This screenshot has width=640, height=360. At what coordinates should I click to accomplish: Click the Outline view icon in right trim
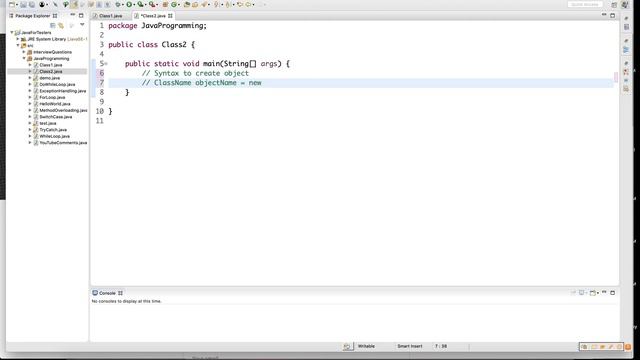(x=626, y=50)
